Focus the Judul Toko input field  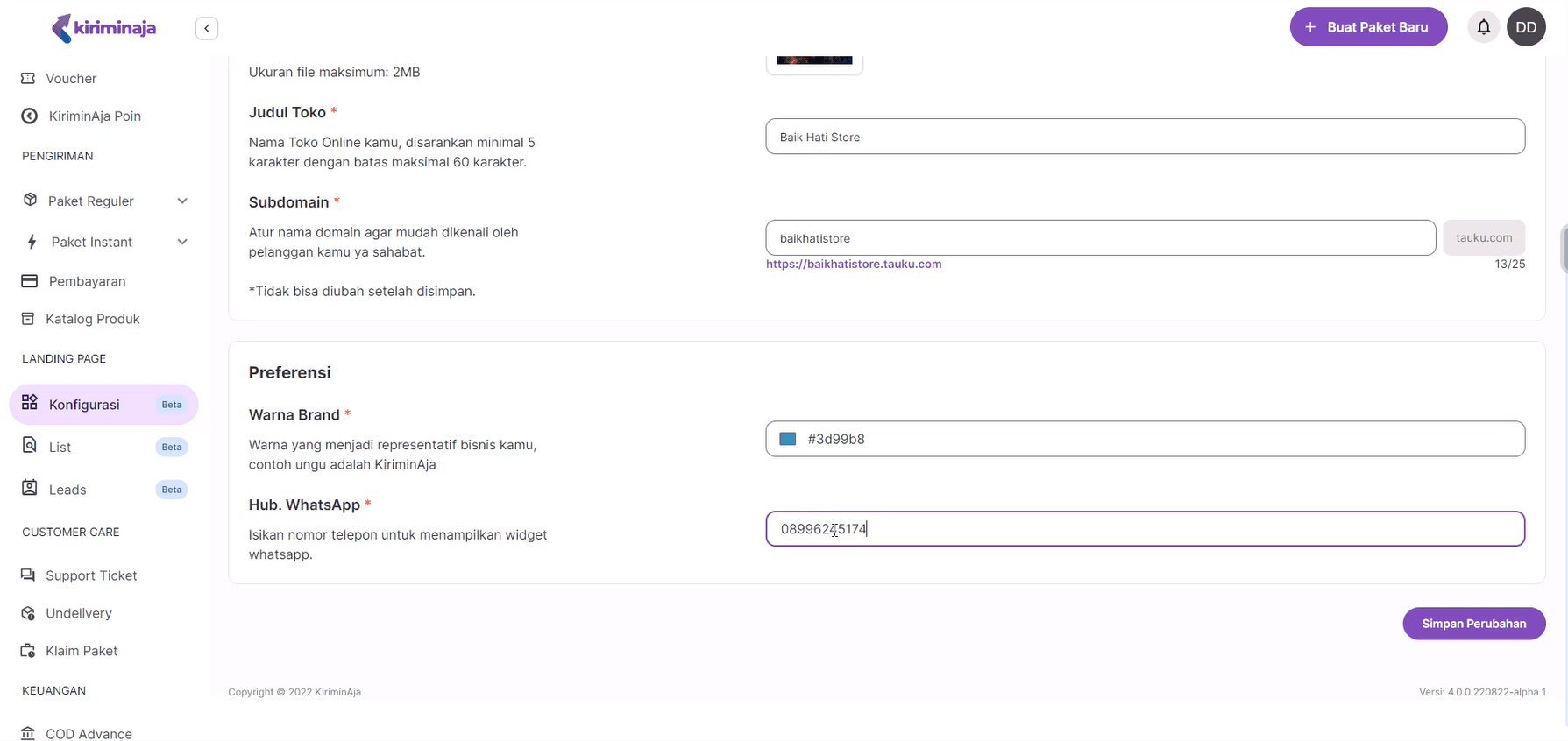tap(1145, 137)
